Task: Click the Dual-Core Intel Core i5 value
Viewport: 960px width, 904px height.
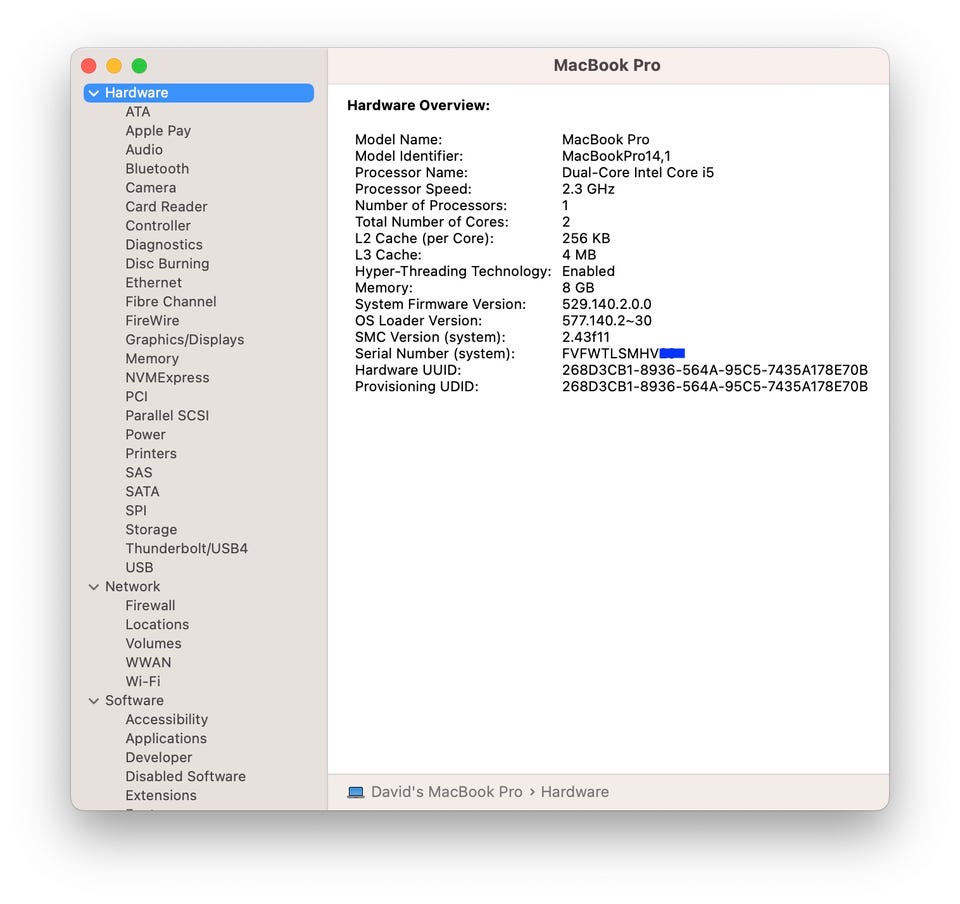Action: [637, 173]
